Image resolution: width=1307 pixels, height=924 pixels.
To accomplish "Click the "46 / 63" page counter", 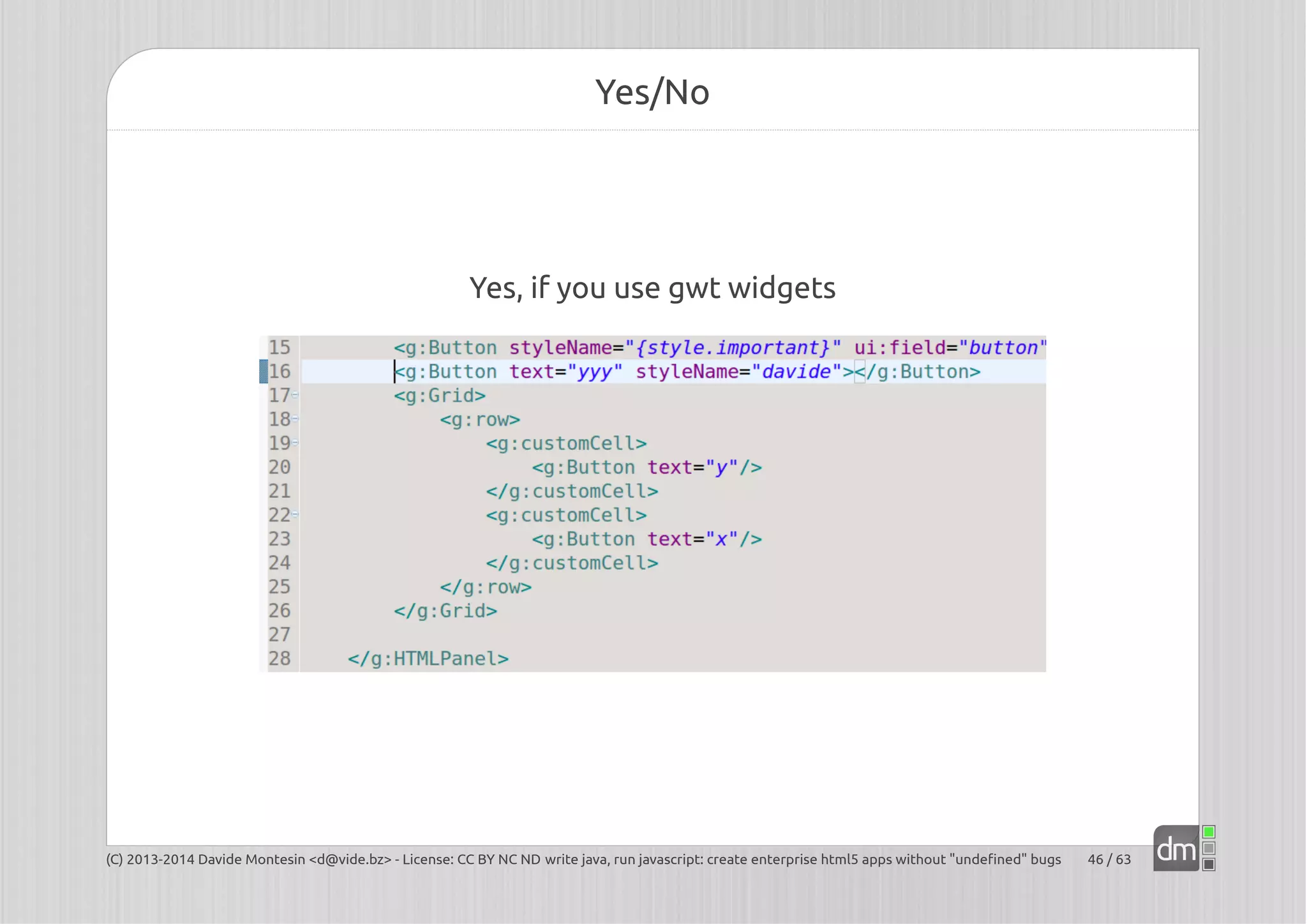I will point(1109,860).
